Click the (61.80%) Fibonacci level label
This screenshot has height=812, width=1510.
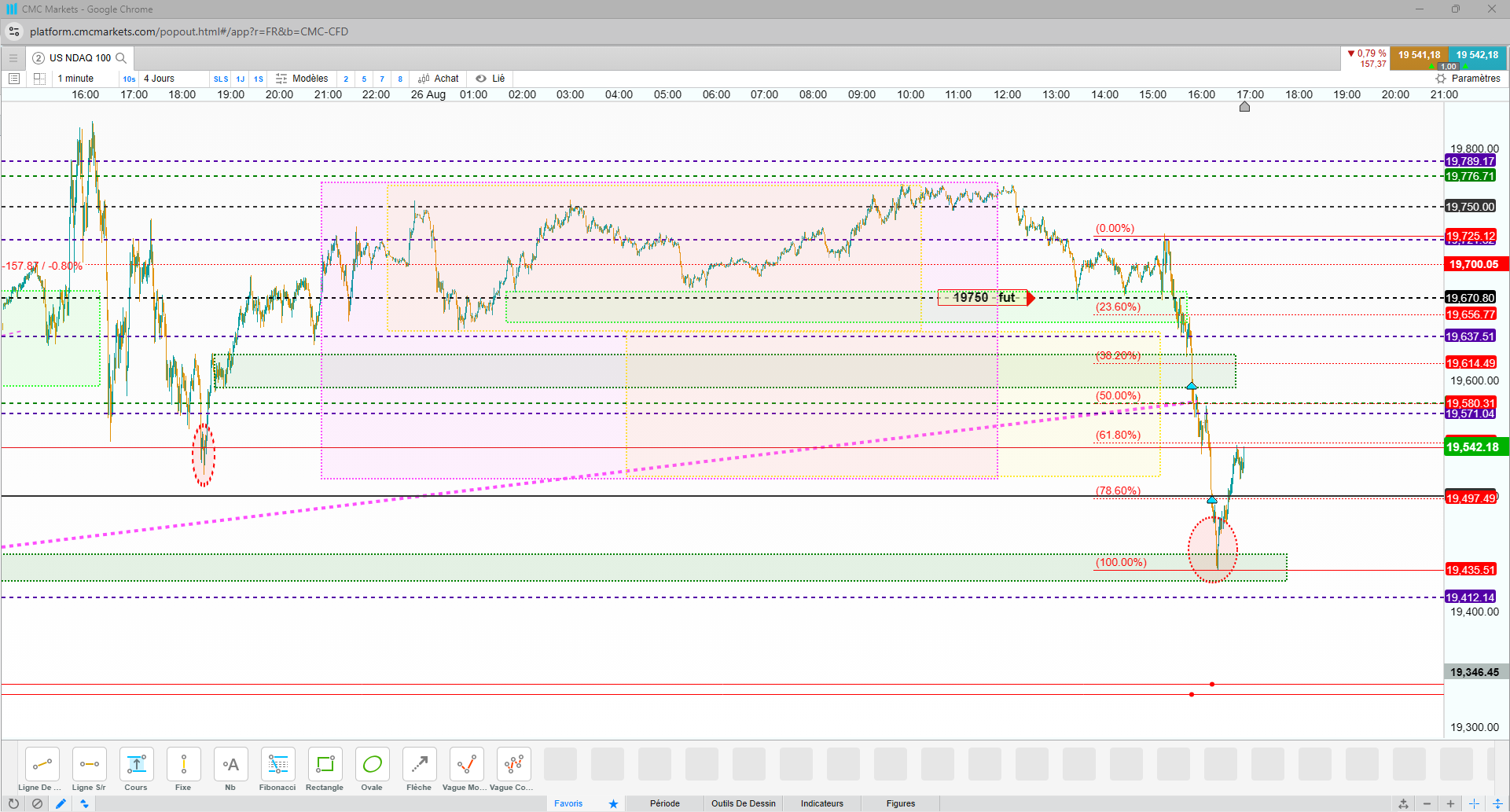pyautogui.click(x=1118, y=435)
